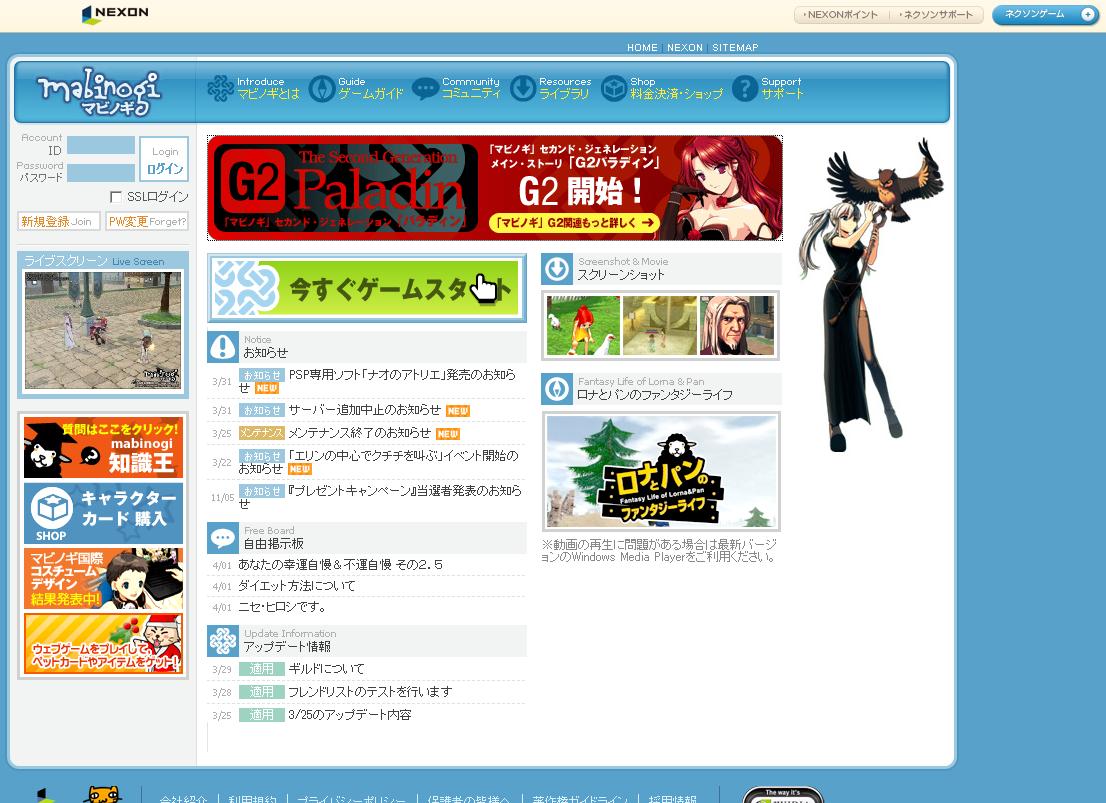Click the Account ID input field

pos(101,146)
